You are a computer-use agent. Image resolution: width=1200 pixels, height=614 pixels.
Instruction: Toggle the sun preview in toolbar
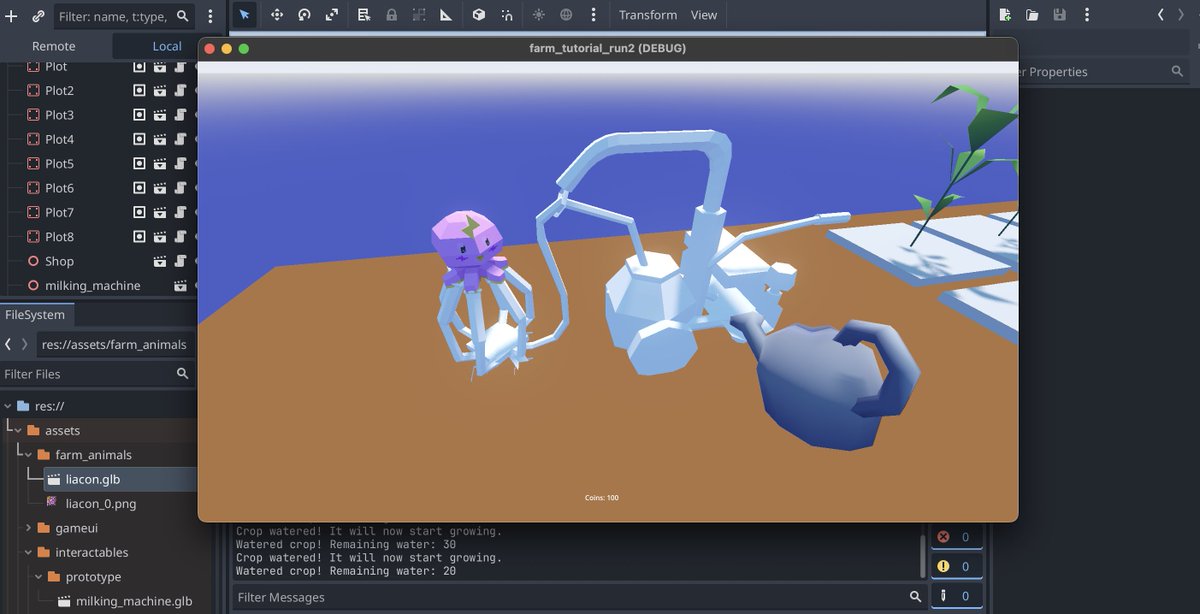(539, 15)
